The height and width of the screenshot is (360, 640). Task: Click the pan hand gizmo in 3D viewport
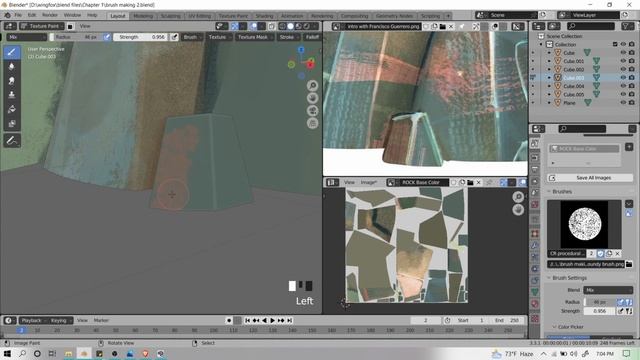(313, 98)
